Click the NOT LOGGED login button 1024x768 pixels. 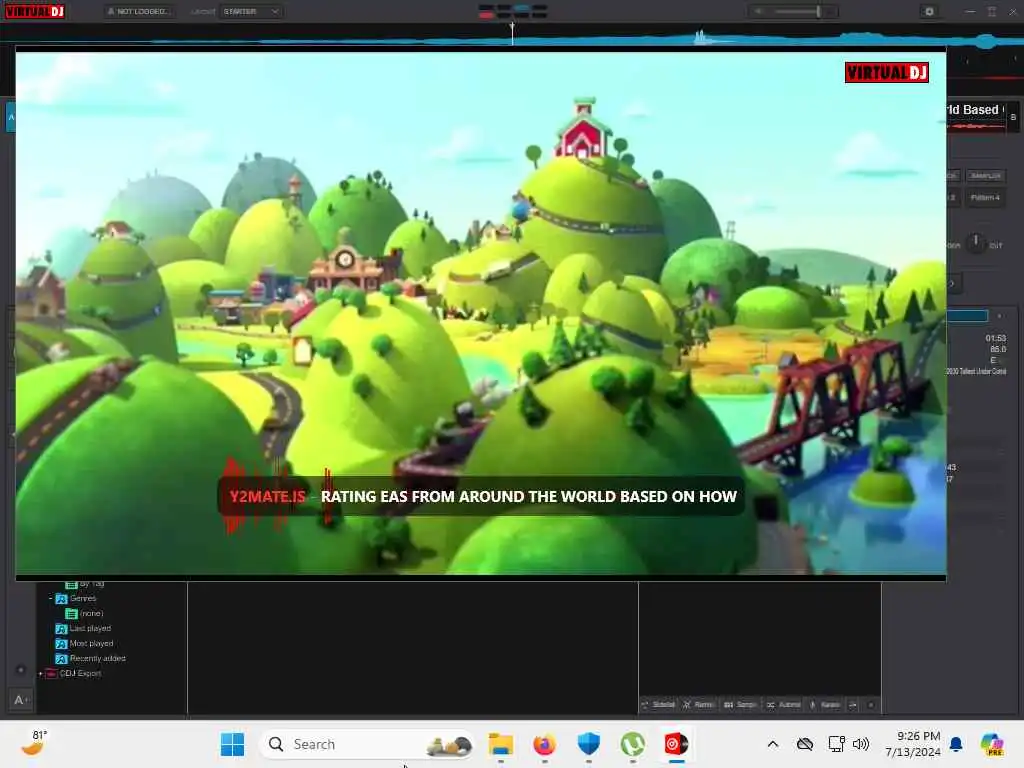click(x=139, y=11)
